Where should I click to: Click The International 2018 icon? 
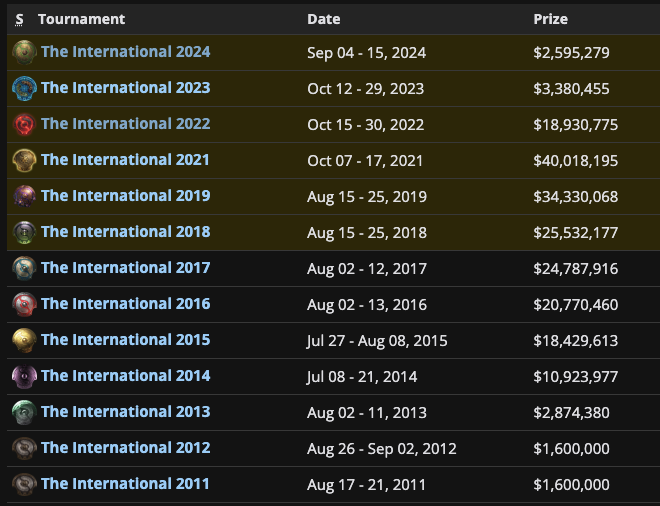coord(24,232)
